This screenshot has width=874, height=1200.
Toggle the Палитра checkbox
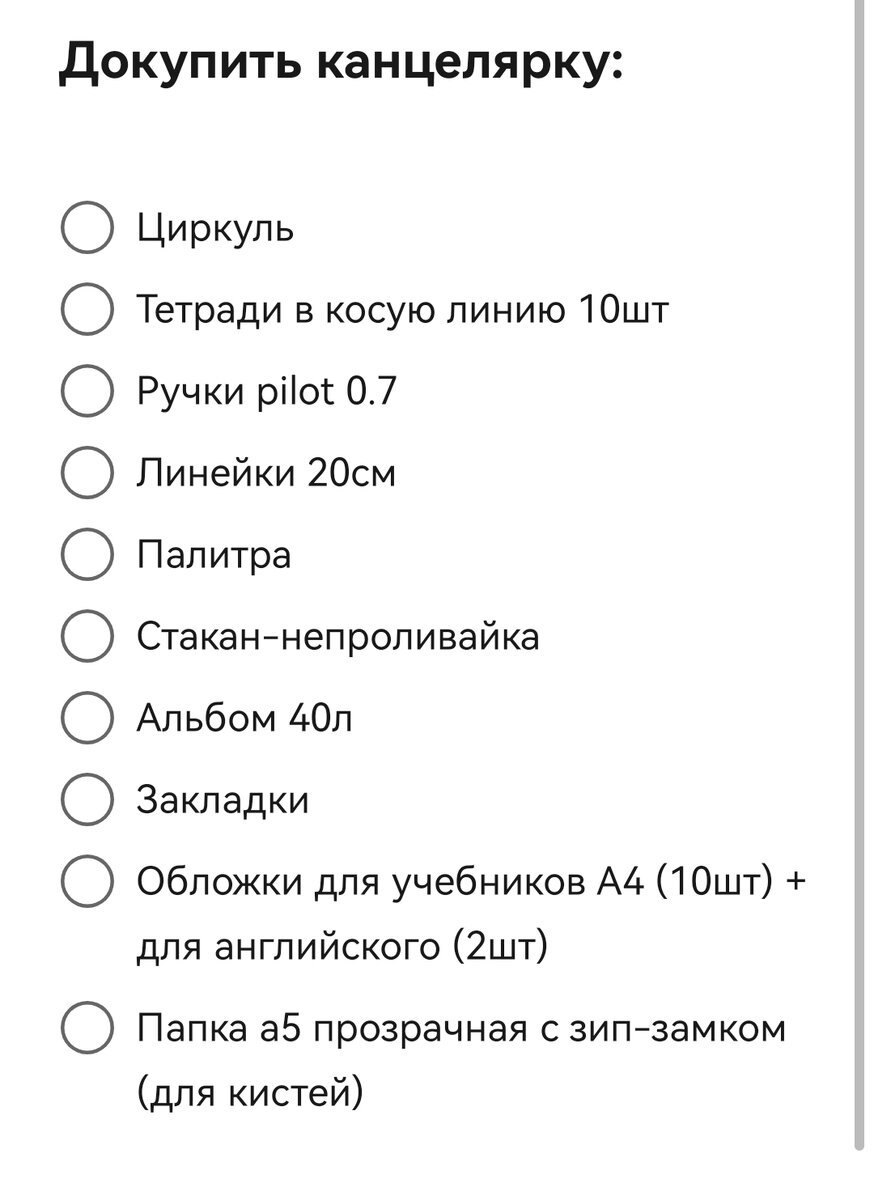click(x=87, y=555)
